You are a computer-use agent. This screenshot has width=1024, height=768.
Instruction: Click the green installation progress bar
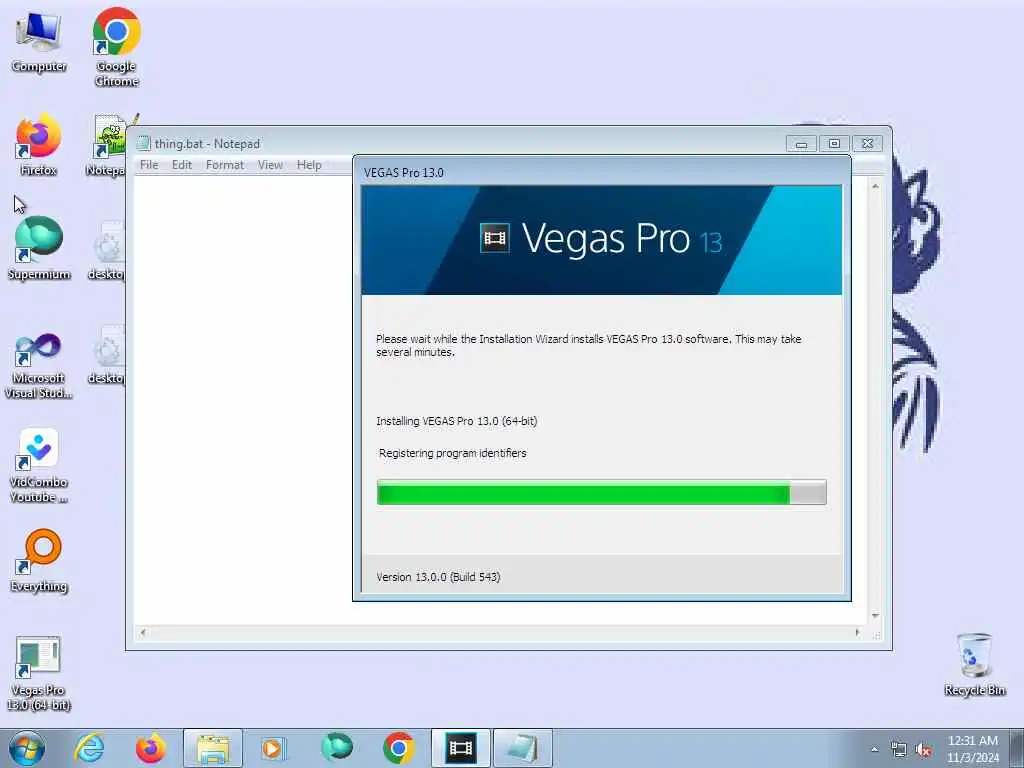click(x=601, y=492)
